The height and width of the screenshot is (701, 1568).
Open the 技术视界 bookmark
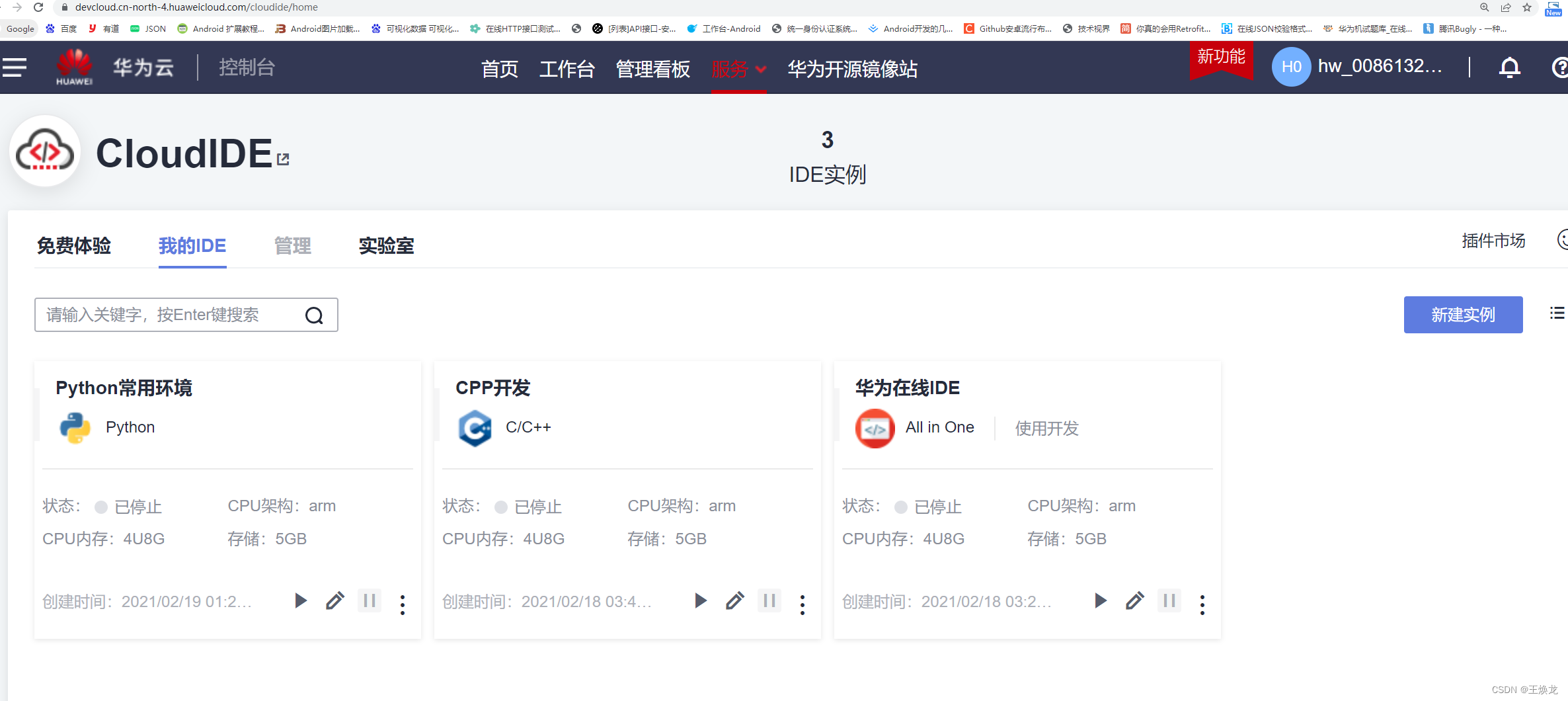point(1087,28)
